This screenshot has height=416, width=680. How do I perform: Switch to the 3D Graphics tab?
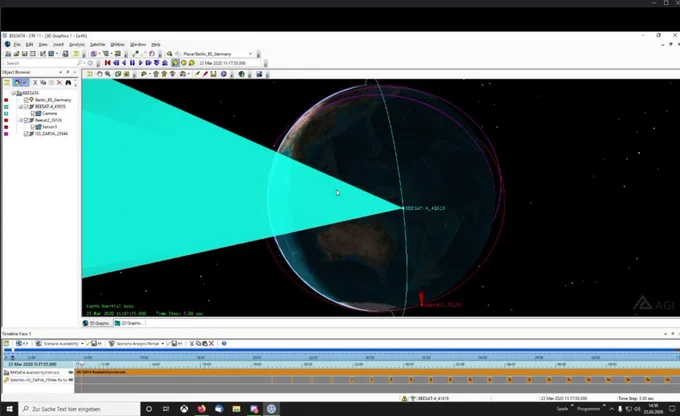97,323
